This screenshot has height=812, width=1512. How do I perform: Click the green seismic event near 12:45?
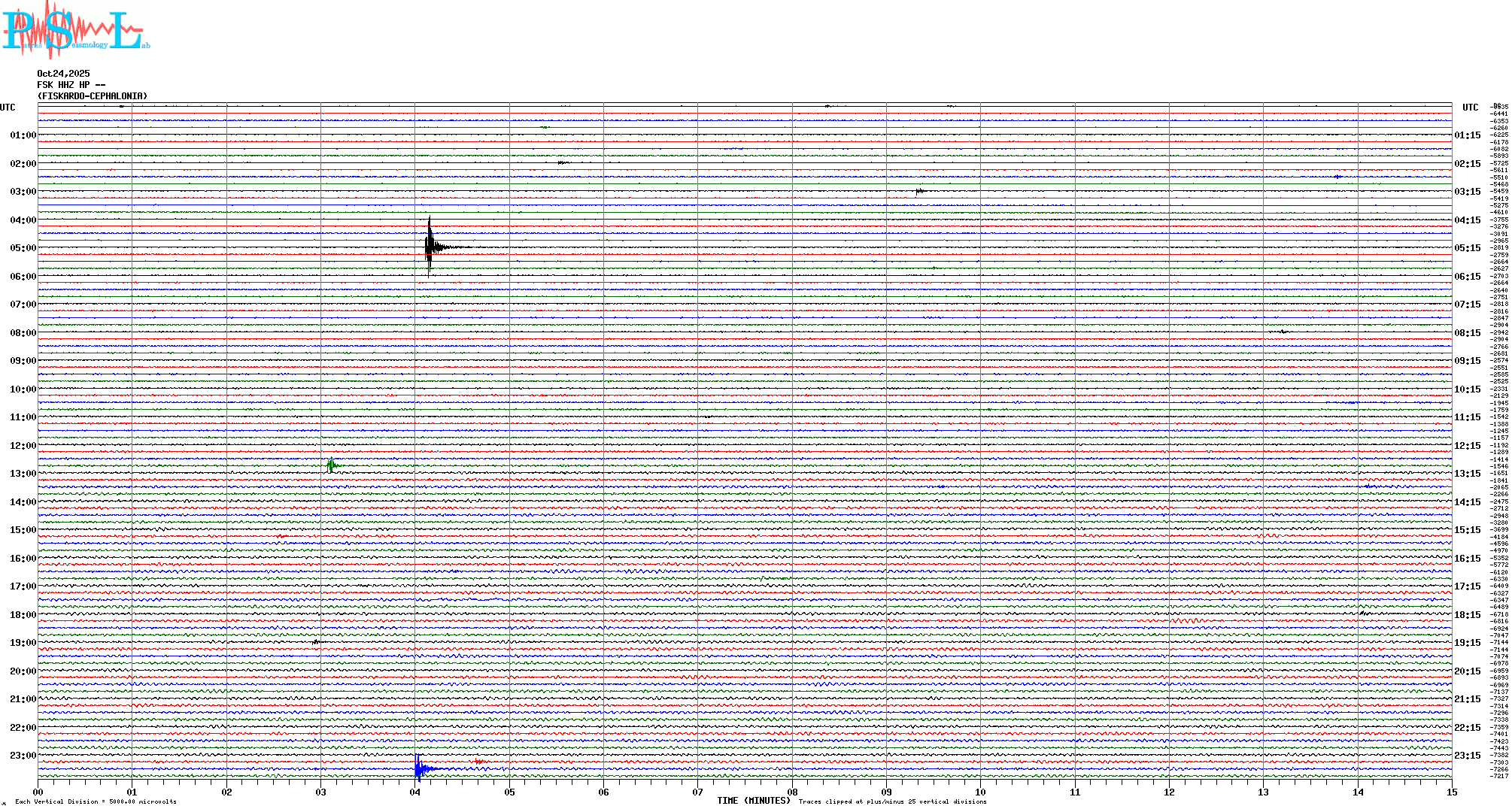tap(332, 465)
